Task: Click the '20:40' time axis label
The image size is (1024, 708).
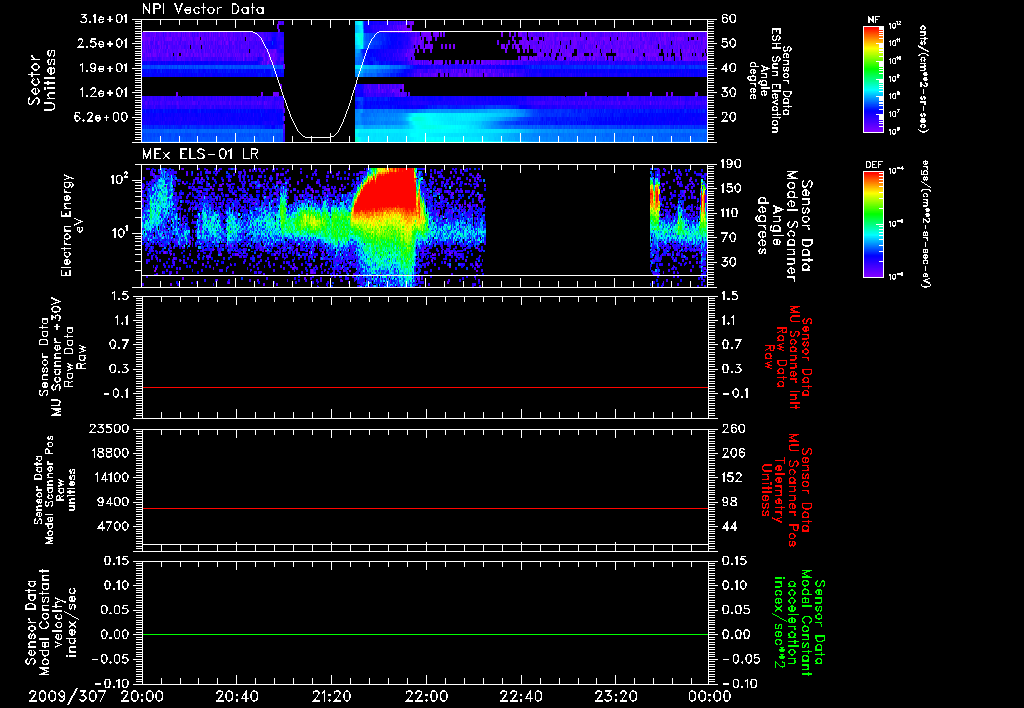Action: (236, 696)
